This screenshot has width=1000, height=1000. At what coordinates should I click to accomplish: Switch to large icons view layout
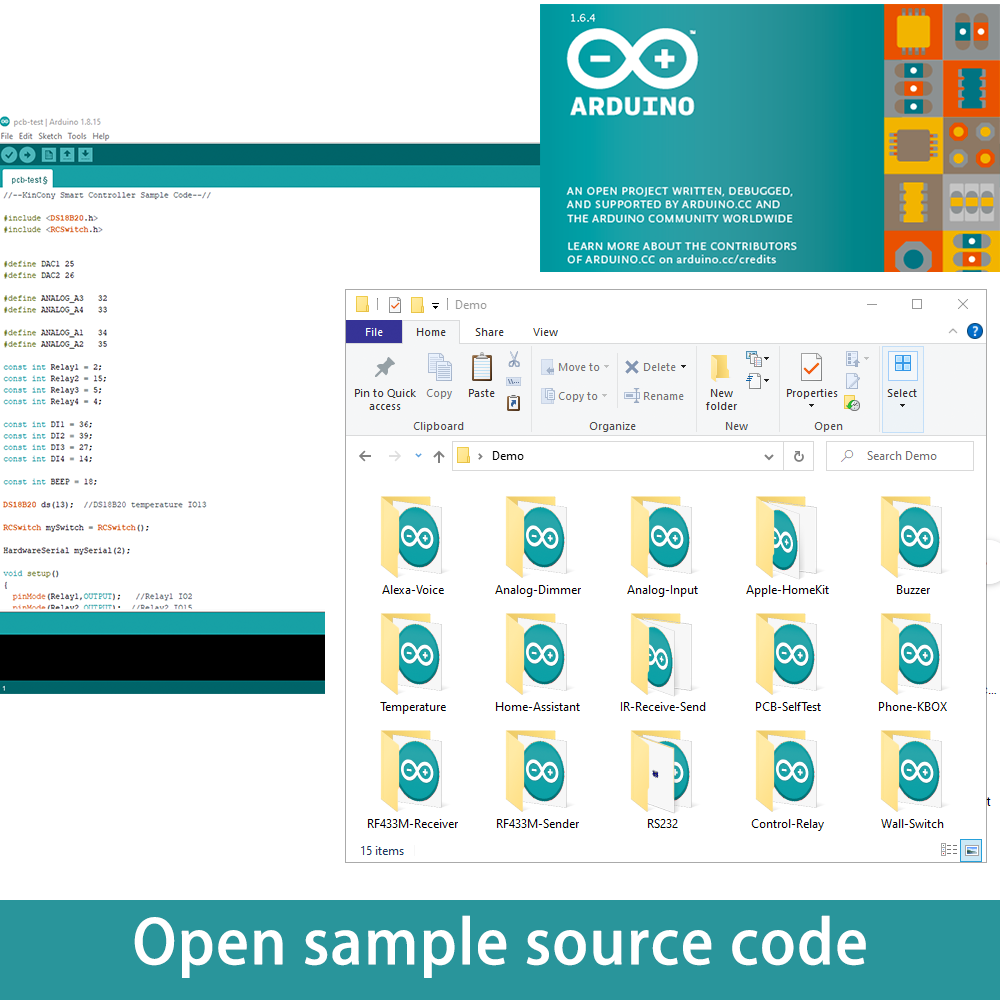click(971, 850)
